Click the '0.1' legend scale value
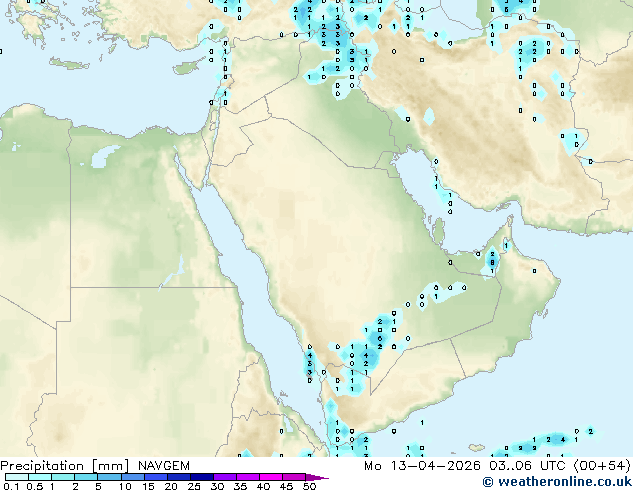634x490 pixels. click(x=11, y=486)
